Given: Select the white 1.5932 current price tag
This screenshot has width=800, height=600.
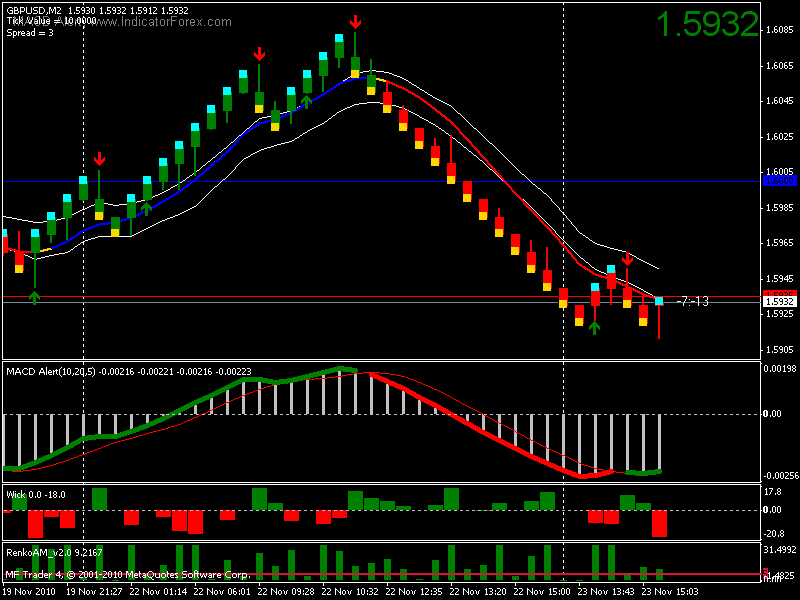Looking at the screenshot, I should pyautogui.click(x=780, y=302).
